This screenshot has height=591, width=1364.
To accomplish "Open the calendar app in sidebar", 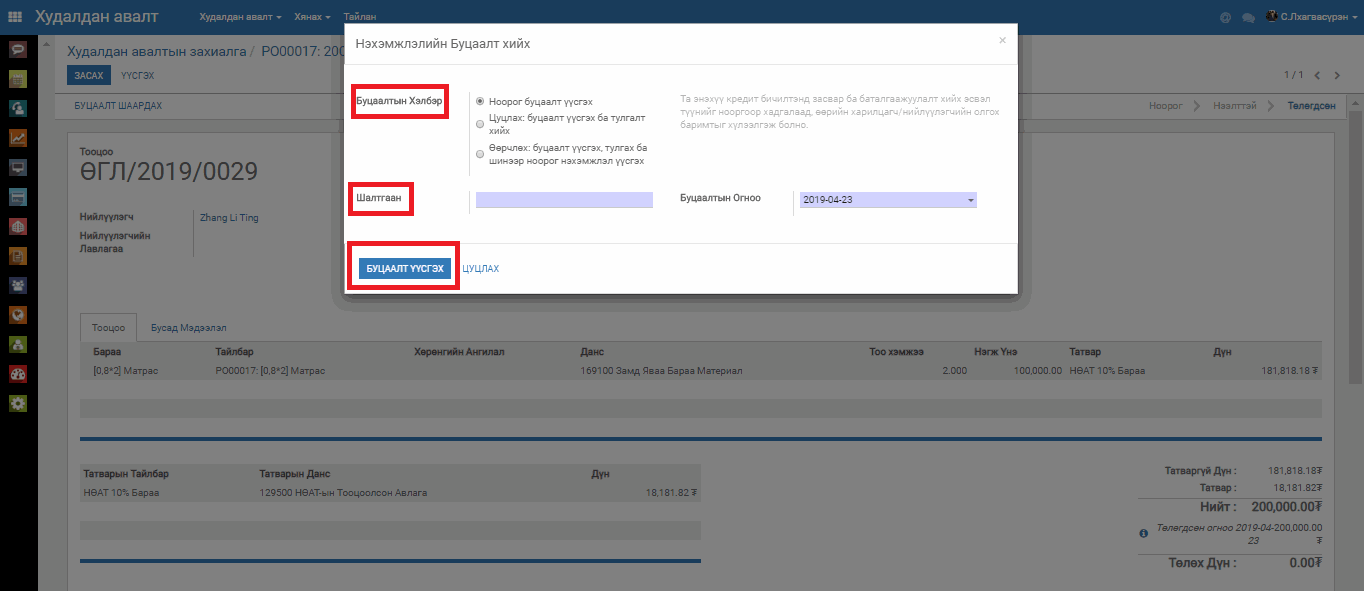I will 17,78.
